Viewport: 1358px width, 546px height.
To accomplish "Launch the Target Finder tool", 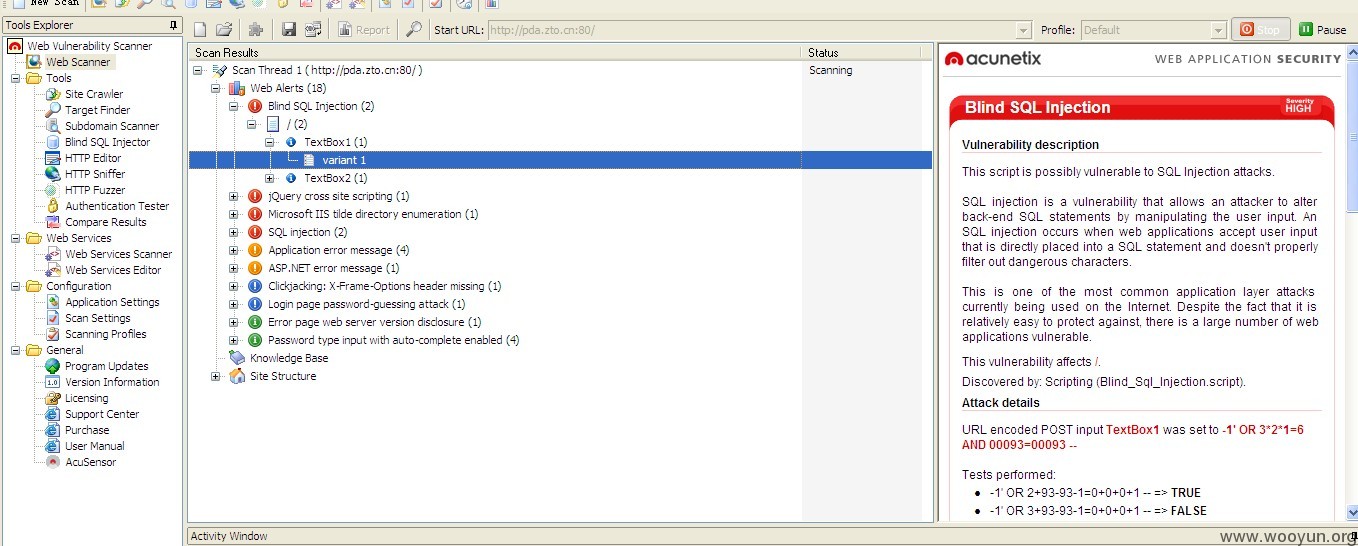I will pos(98,110).
